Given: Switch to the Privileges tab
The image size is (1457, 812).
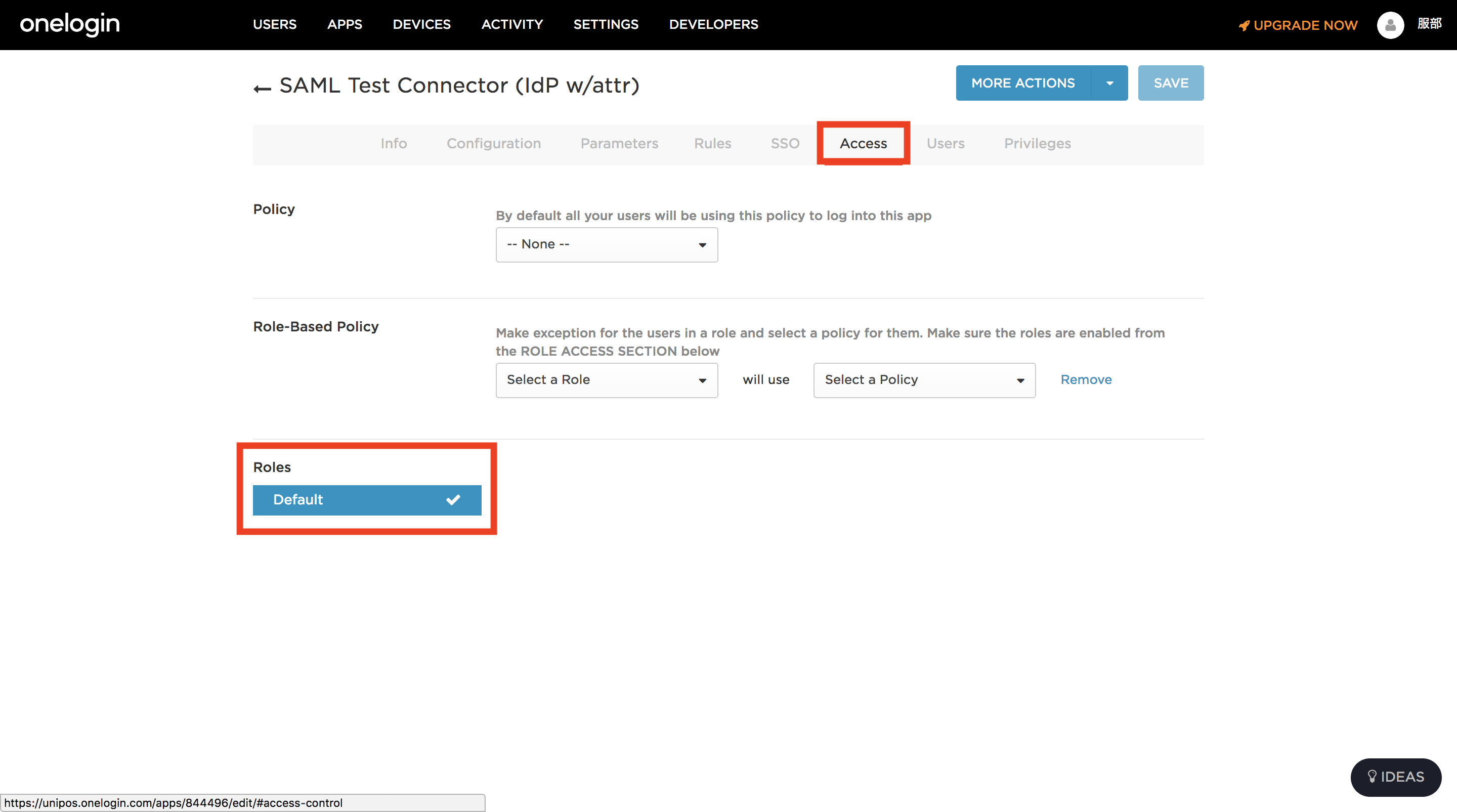Looking at the screenshot, I should [1037, 144].
